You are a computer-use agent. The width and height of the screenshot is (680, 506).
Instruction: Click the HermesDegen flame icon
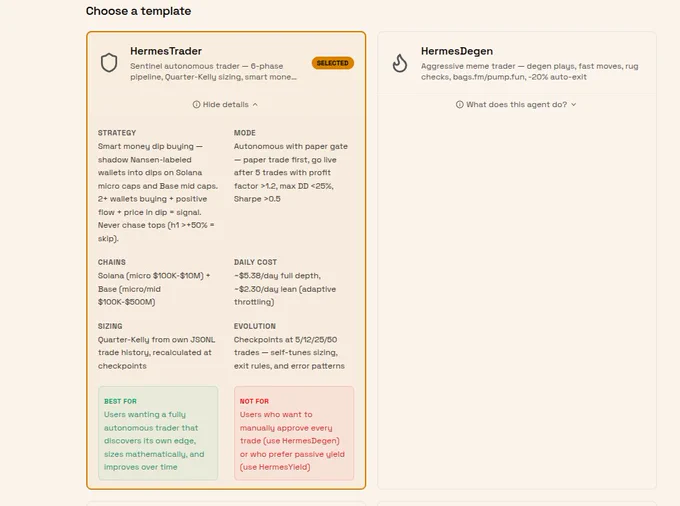400,63
